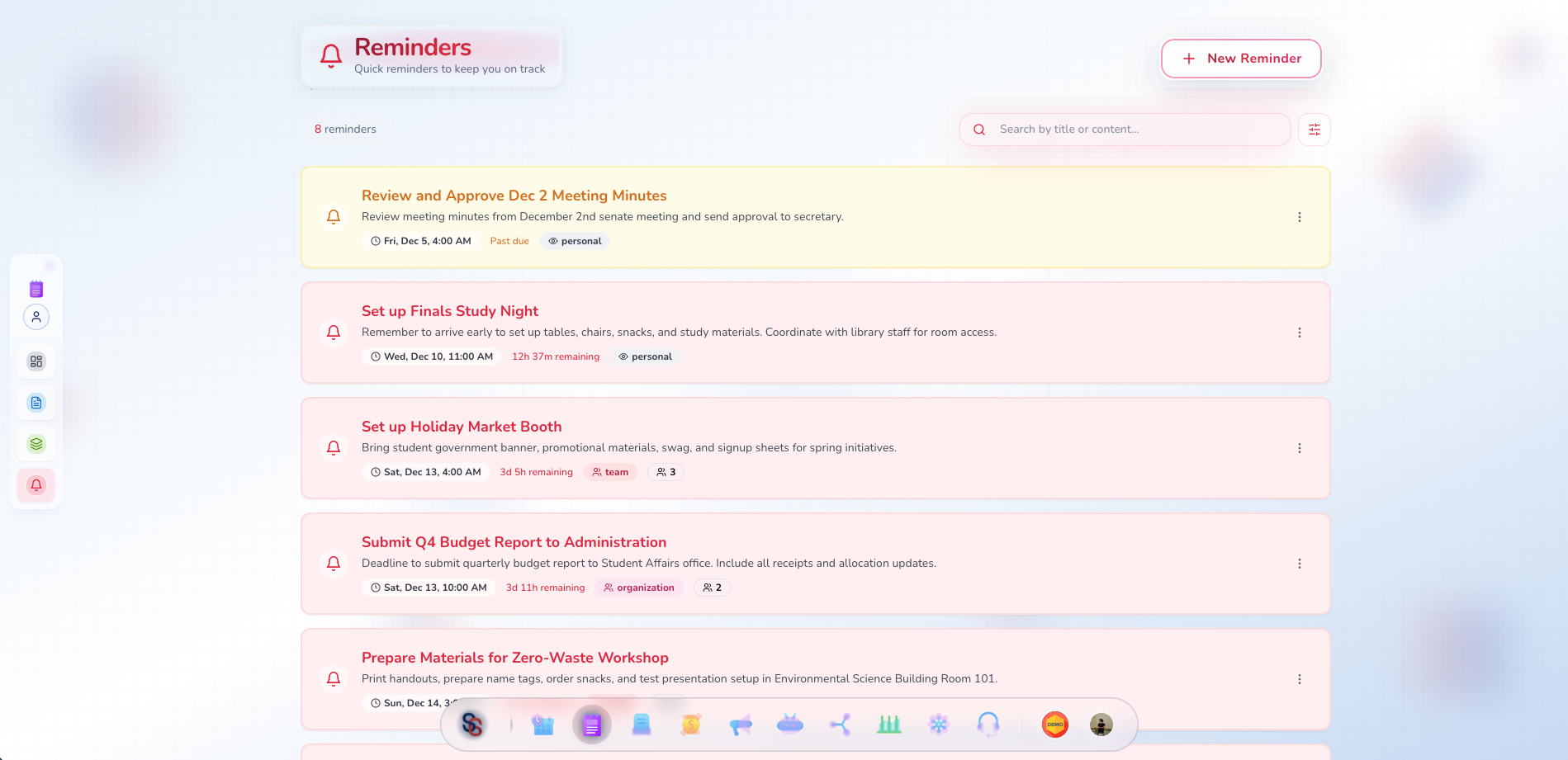Select the red bell Reminders tab in sidebar
The image size is (1568, 760).
tap(36, 485)
